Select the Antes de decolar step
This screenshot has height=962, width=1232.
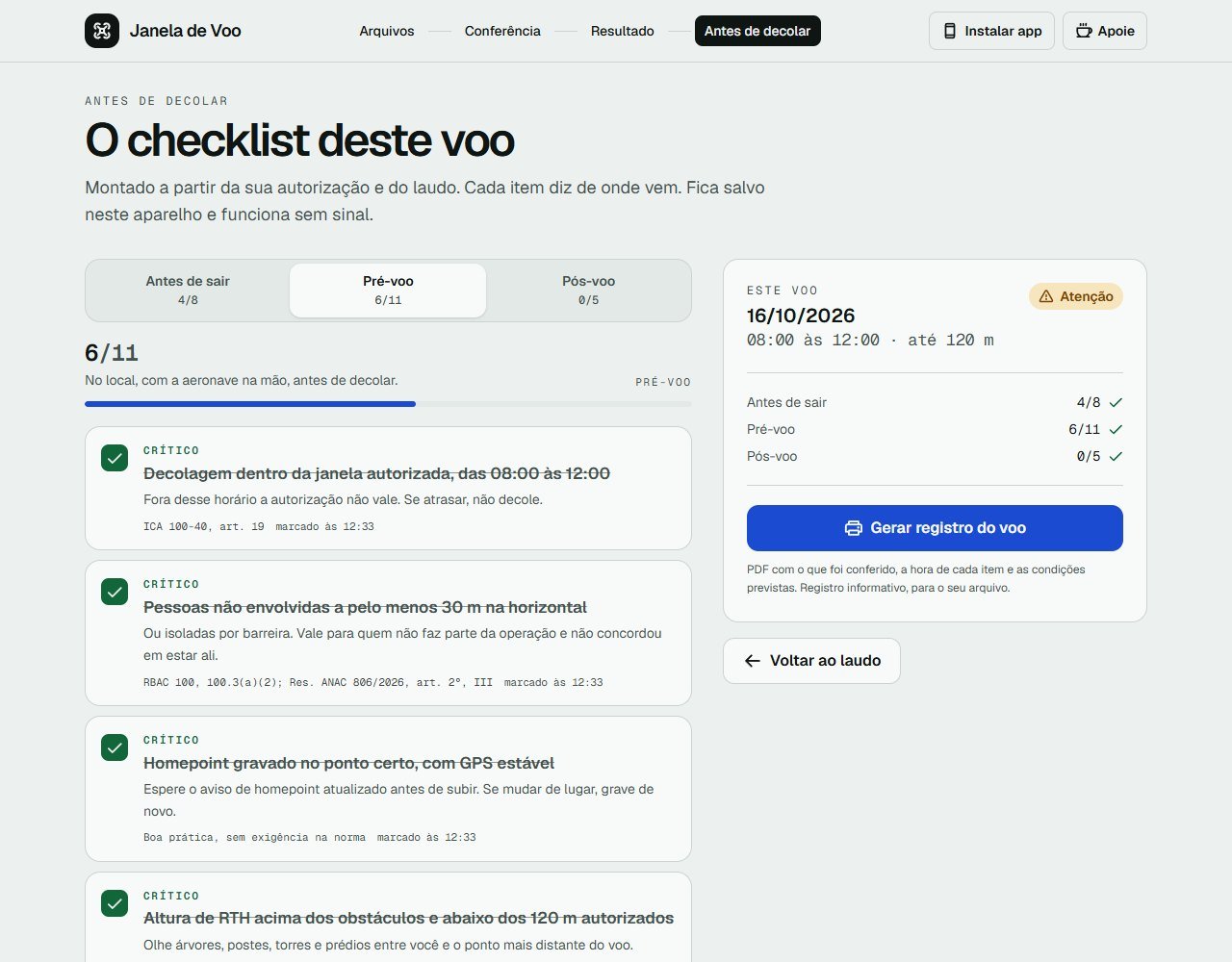[x=757, y=31]
